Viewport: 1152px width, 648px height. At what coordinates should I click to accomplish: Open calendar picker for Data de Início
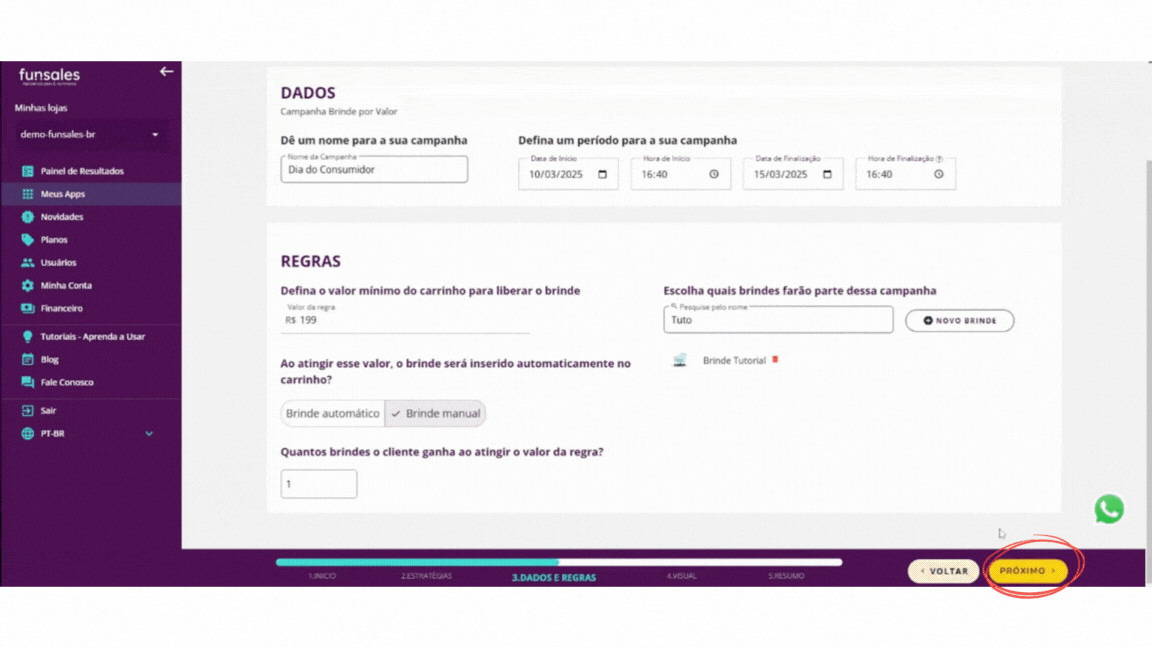[602, 174]
